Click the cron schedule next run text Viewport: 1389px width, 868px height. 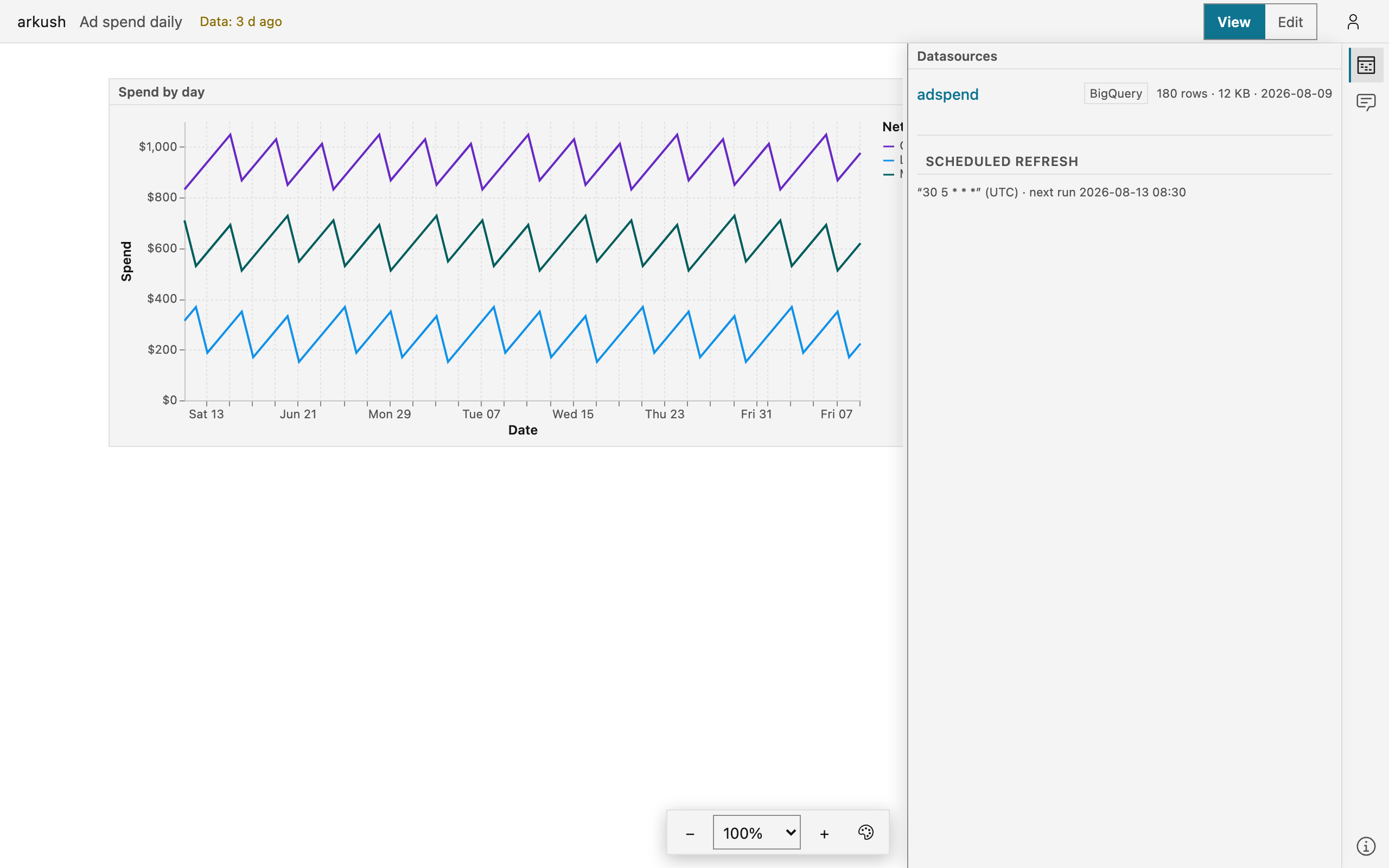[x=1051, y=192]
